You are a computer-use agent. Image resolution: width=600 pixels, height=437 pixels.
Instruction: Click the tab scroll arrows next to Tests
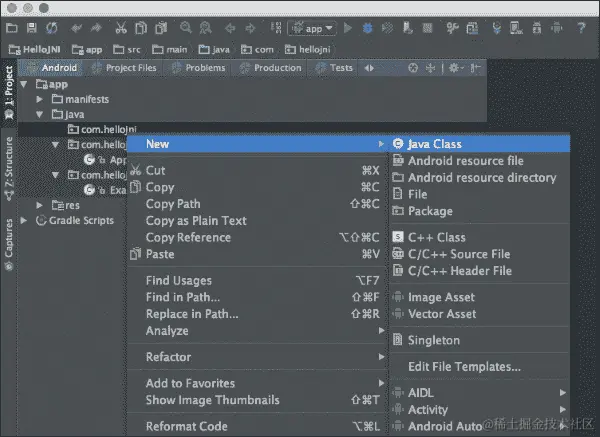[x=369, y=68]
